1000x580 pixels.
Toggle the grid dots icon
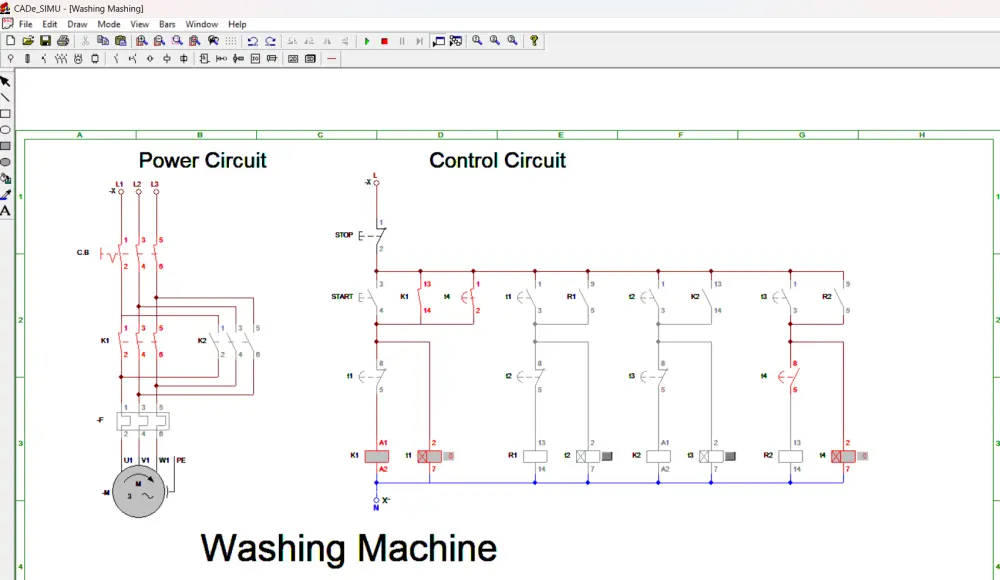tap(231, 41)
